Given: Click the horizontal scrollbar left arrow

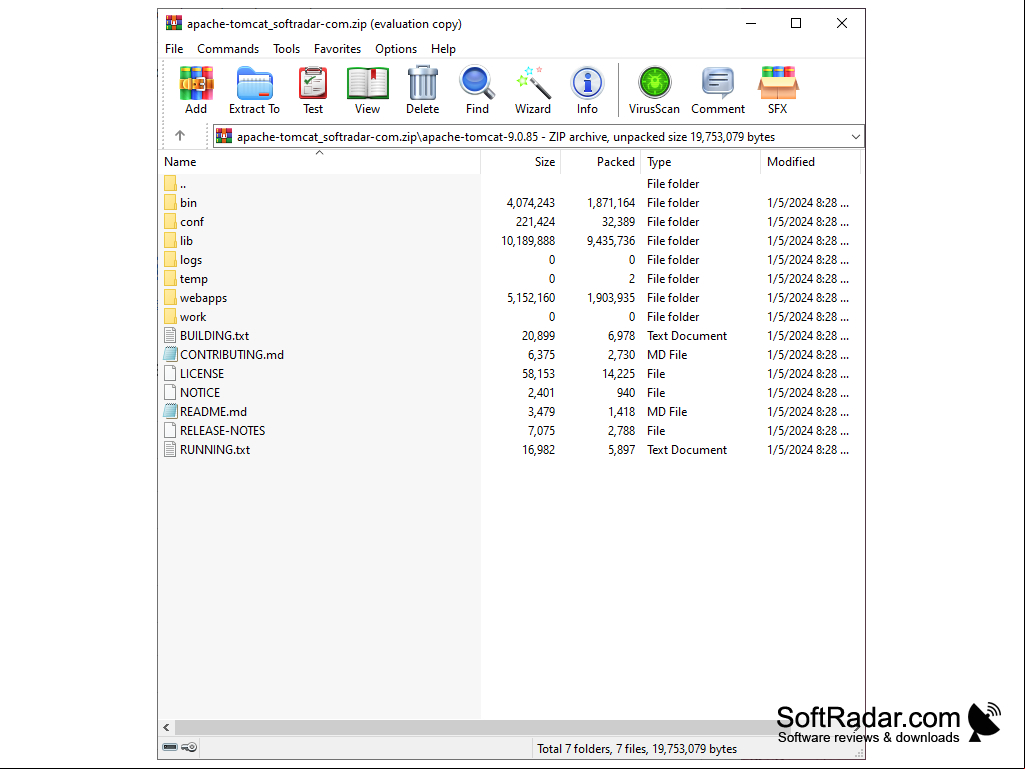Looking at the screenshot, I should (167, 727).
